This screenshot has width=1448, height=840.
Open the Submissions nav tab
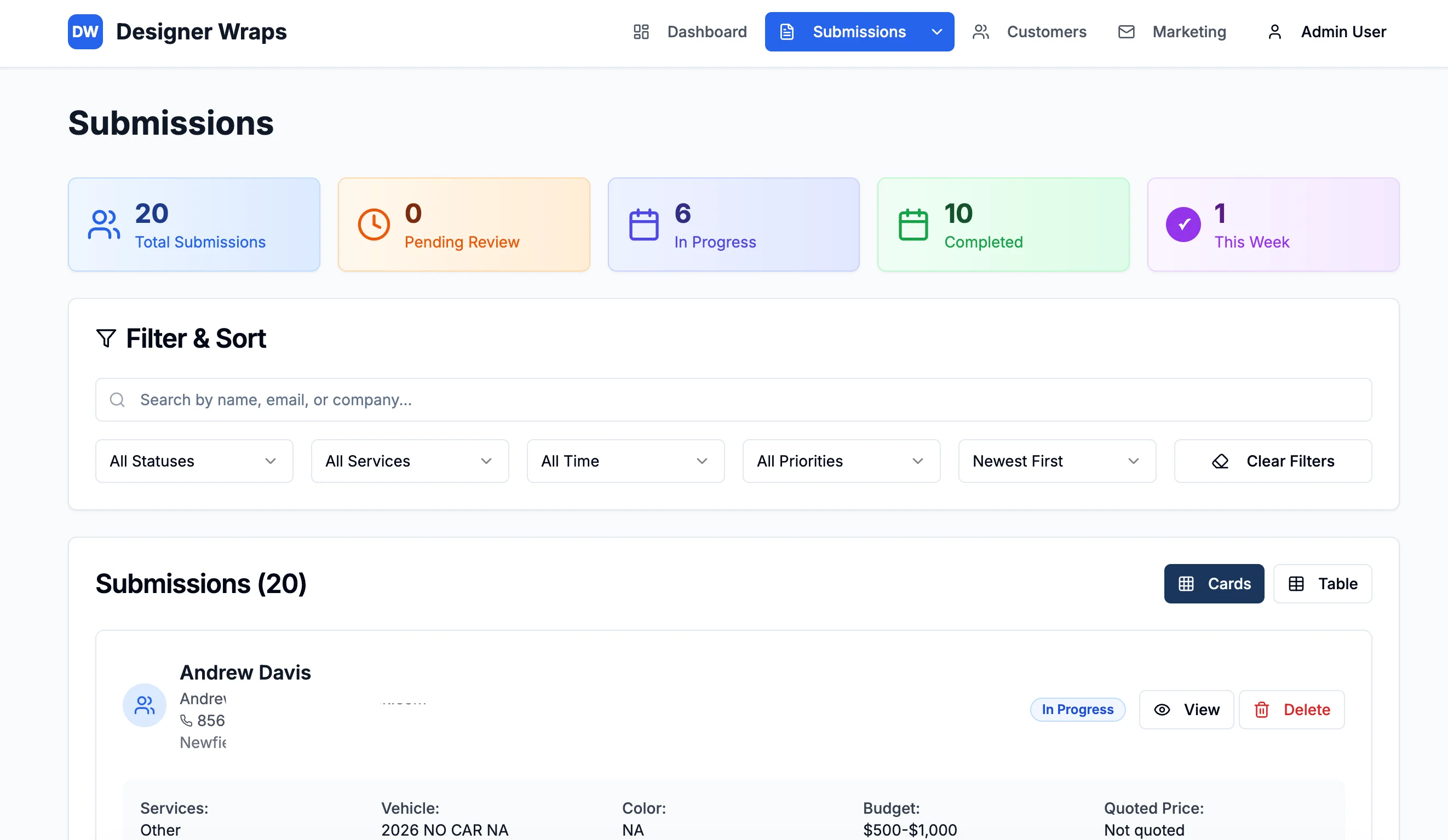pyautogui.click(x=859, y=32)
